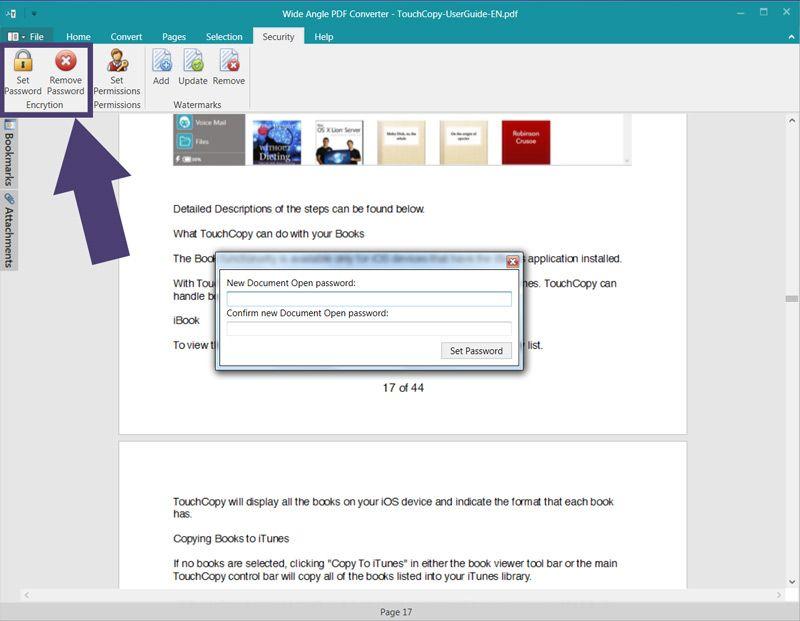Open the File menu
This screenshot has height=621, width=800.
click(27, 37)
